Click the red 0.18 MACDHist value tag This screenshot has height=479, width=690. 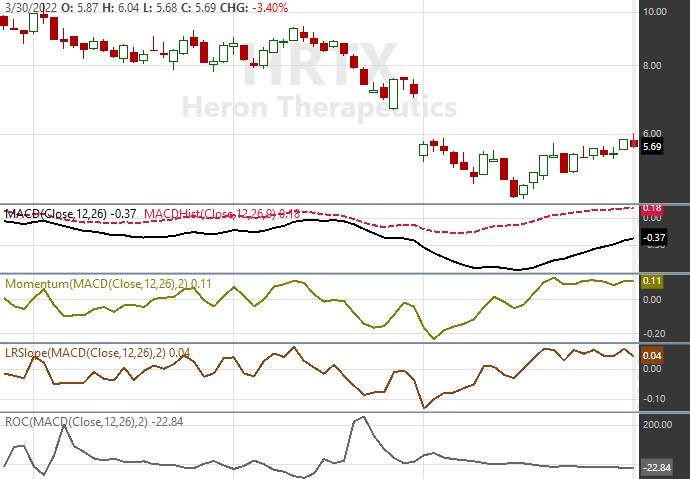click(652, 209)
